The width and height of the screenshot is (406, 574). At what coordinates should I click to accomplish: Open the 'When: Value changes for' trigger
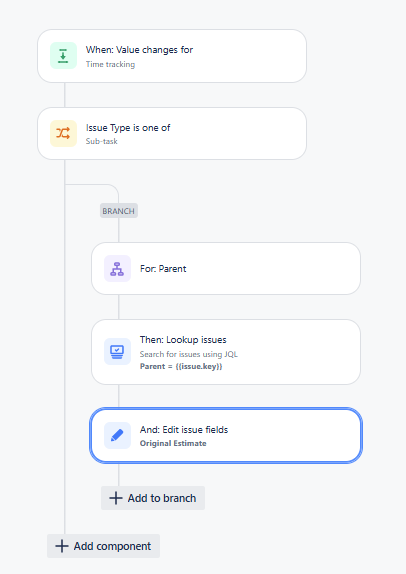click(172, 56)
